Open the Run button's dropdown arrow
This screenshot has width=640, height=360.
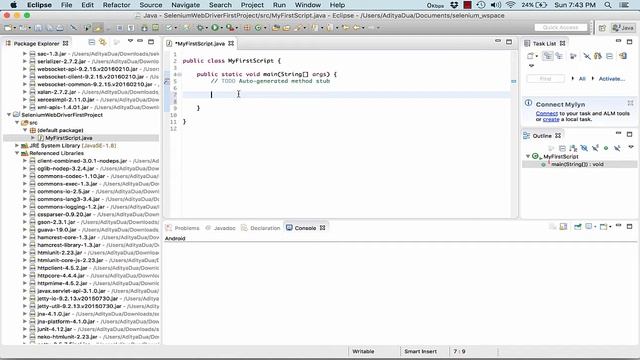pyautogui.click(x=222, y=28)
